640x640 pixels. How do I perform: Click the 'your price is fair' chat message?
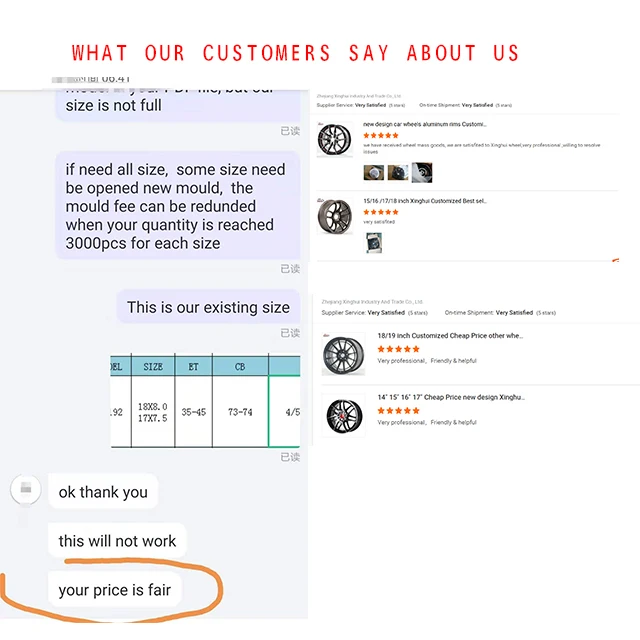(x=114, y=590)
